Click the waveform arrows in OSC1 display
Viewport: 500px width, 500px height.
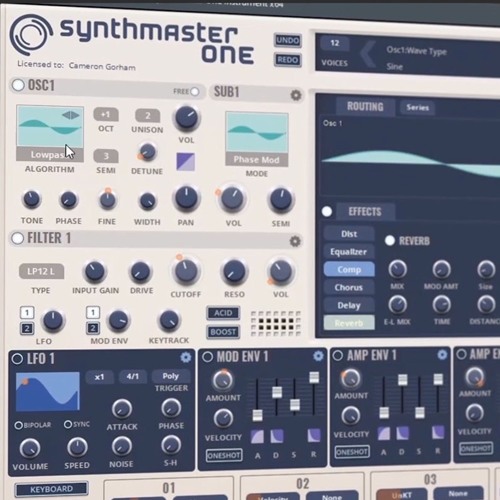tap(71, 115)
